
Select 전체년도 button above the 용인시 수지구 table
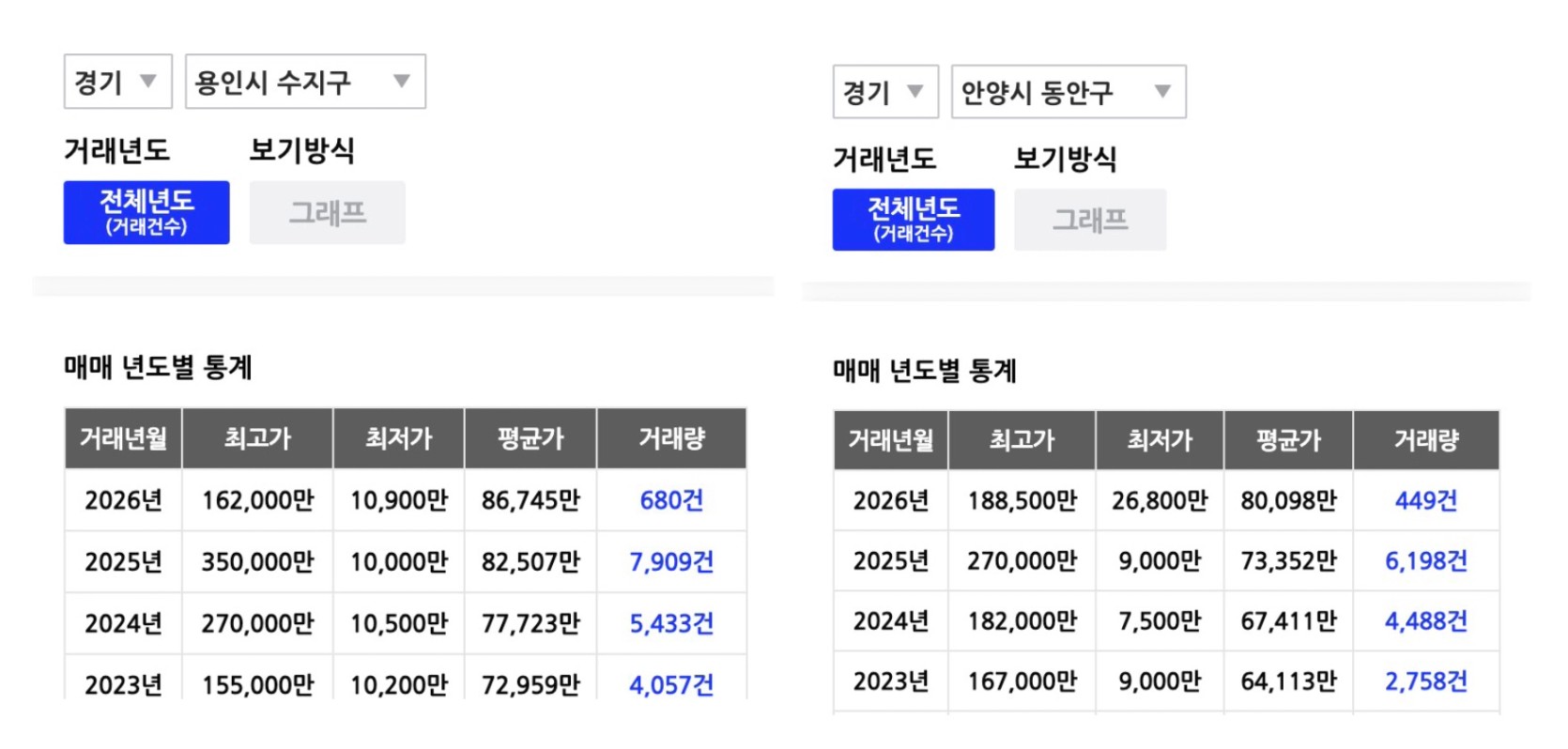(x=146, y=212)
